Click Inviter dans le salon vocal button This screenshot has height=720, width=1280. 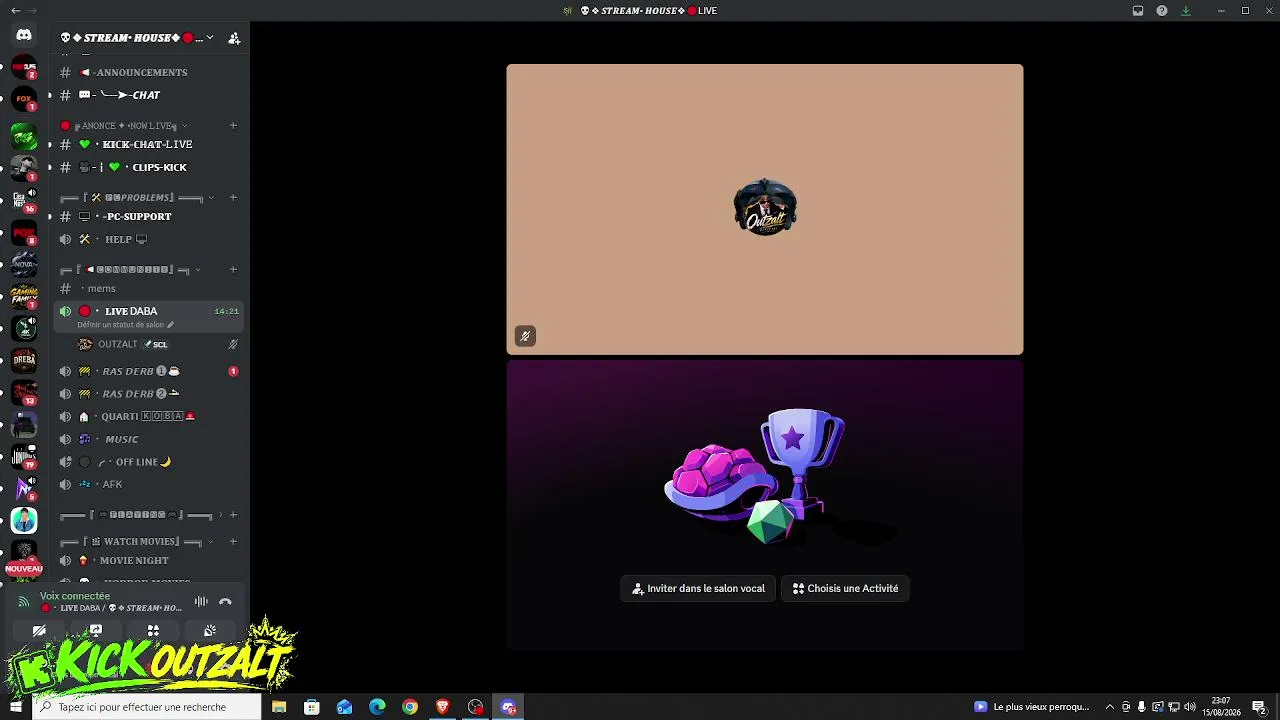click(698, 589)
